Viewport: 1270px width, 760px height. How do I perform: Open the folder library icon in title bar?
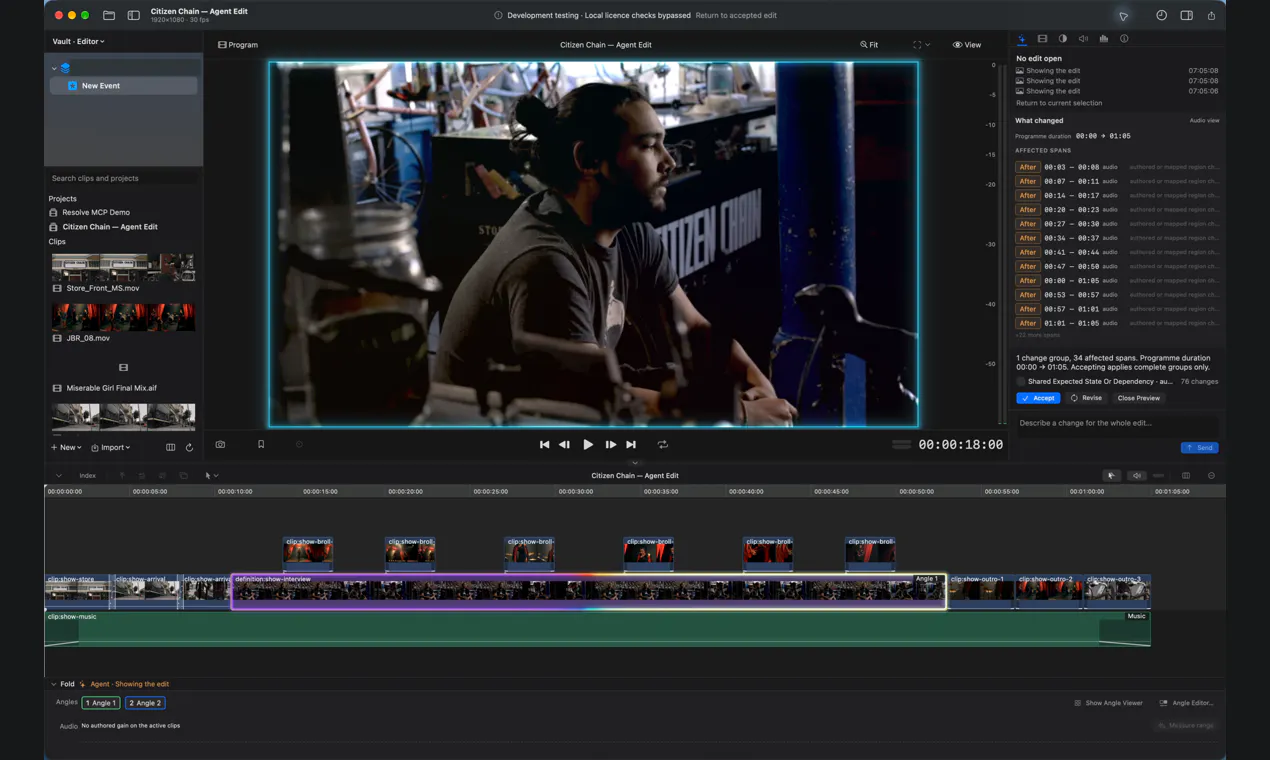tap(109, 16)
